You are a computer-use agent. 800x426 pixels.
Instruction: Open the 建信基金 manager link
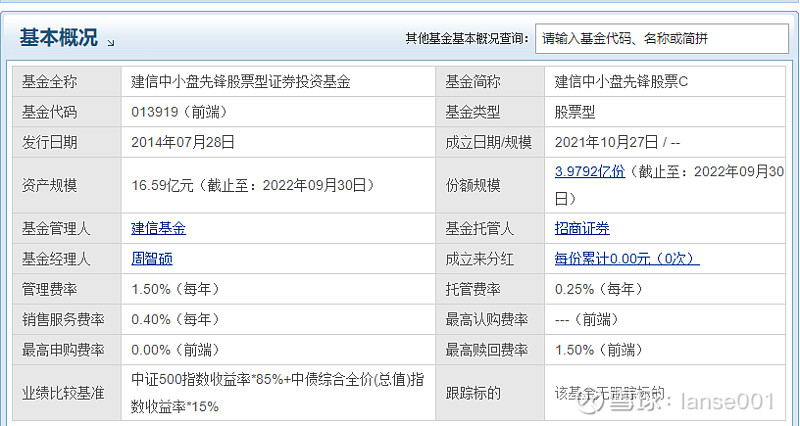[x=158, y=228]
